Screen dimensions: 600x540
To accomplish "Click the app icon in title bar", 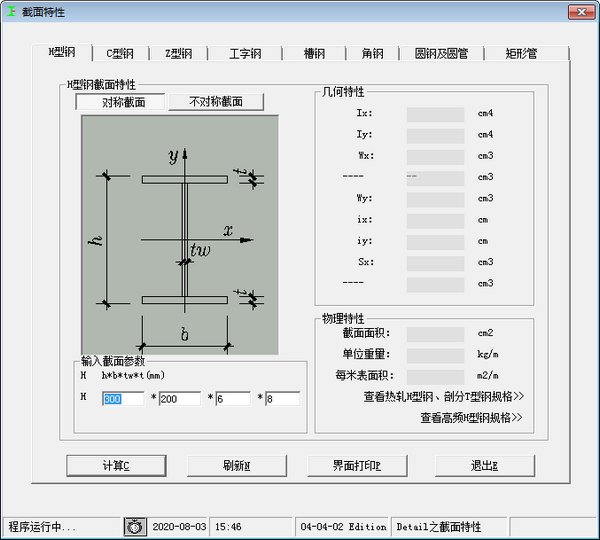I will click(x=11, y=11).
